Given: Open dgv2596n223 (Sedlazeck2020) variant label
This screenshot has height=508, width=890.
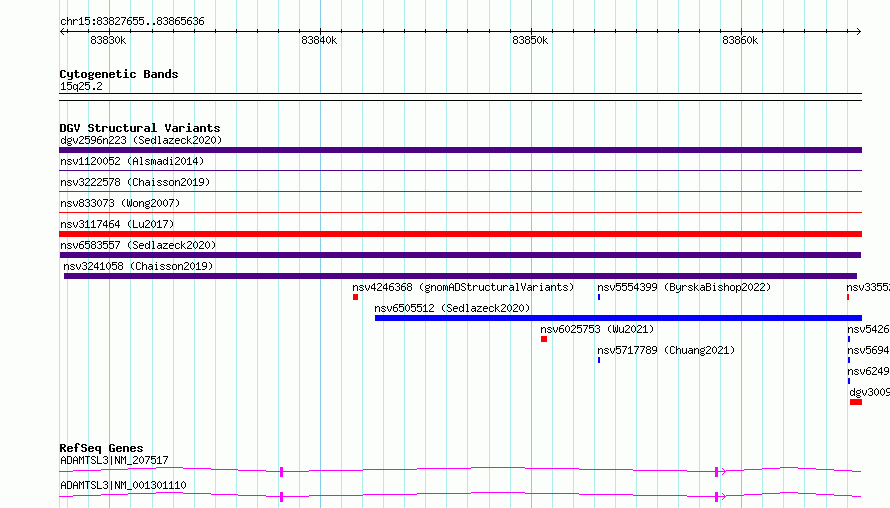Looking at the screenshot, I should pos(141,140).
